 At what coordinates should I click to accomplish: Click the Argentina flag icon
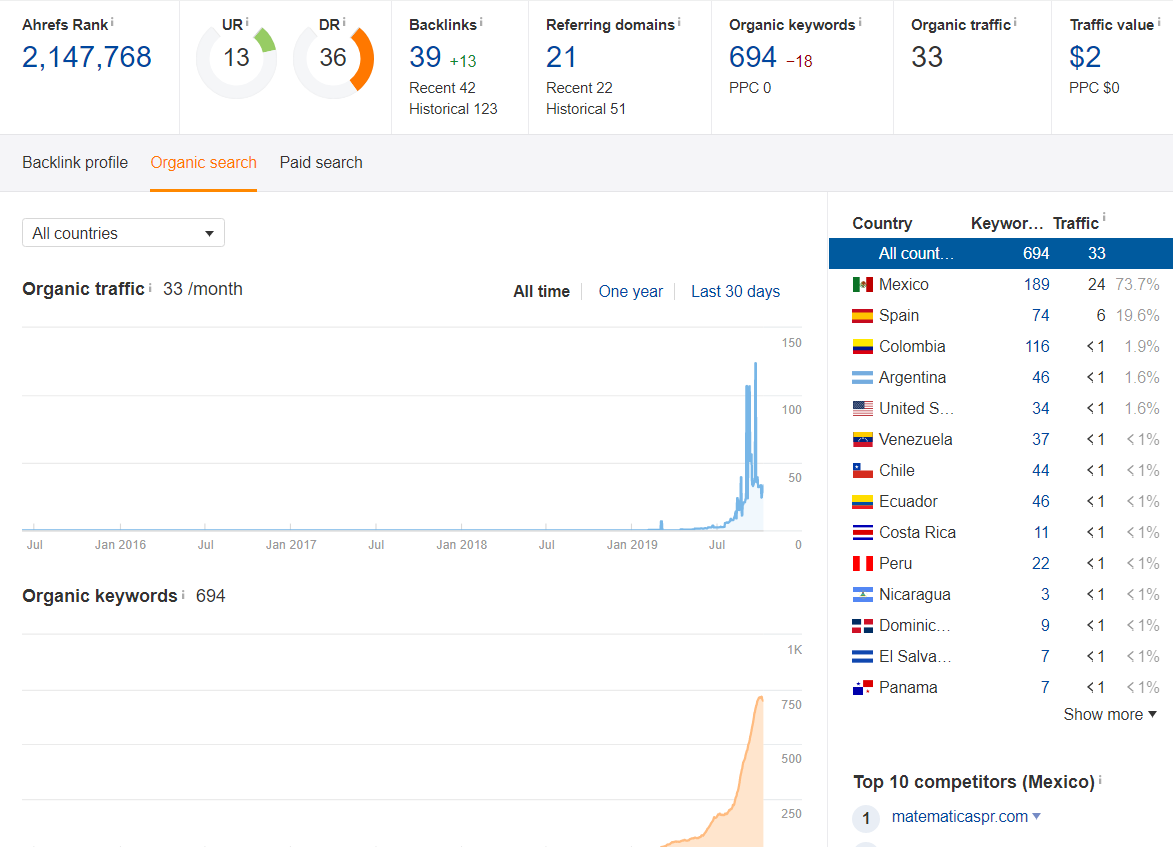click(x=863, y=378)
